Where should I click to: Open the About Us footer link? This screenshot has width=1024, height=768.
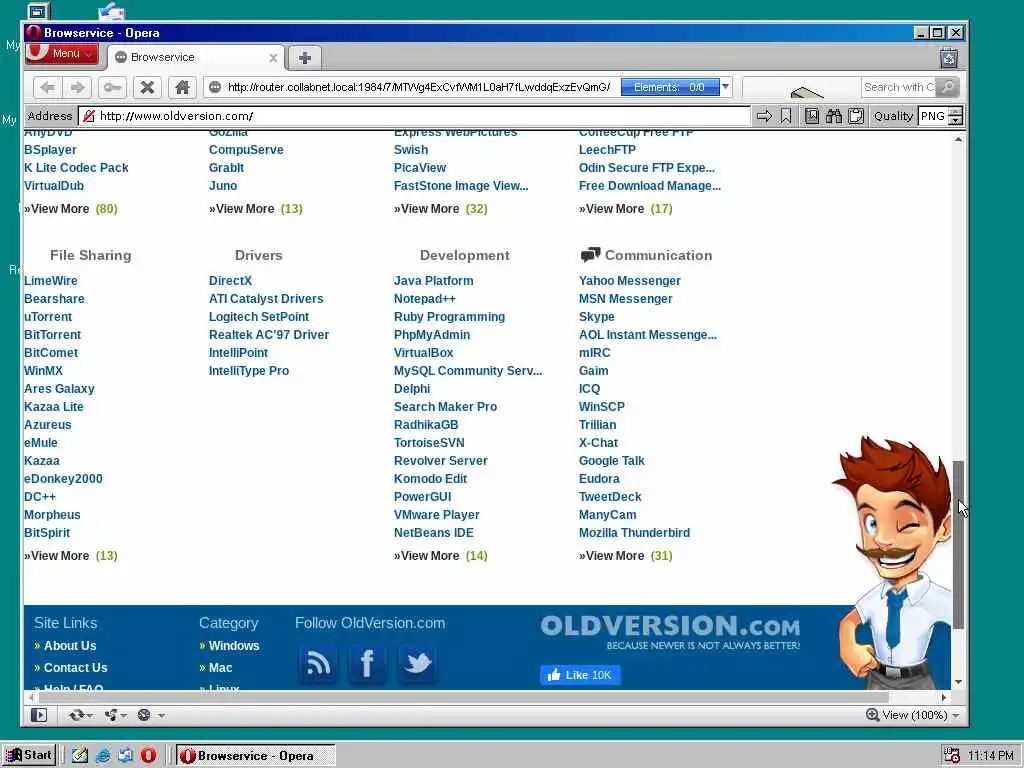[x=70, y=646]
